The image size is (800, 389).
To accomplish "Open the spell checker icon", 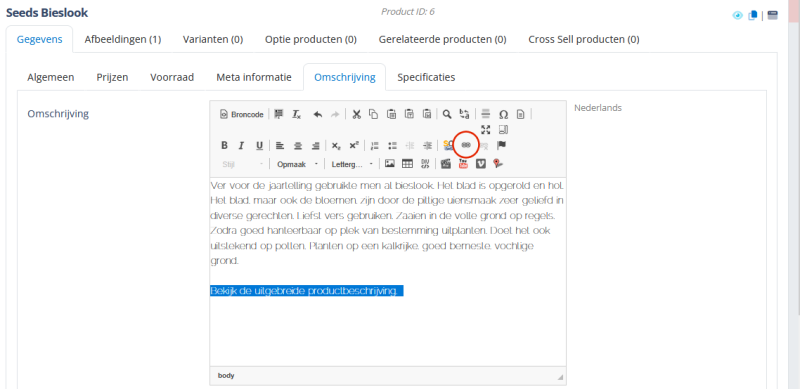I will tap(448, 145).
